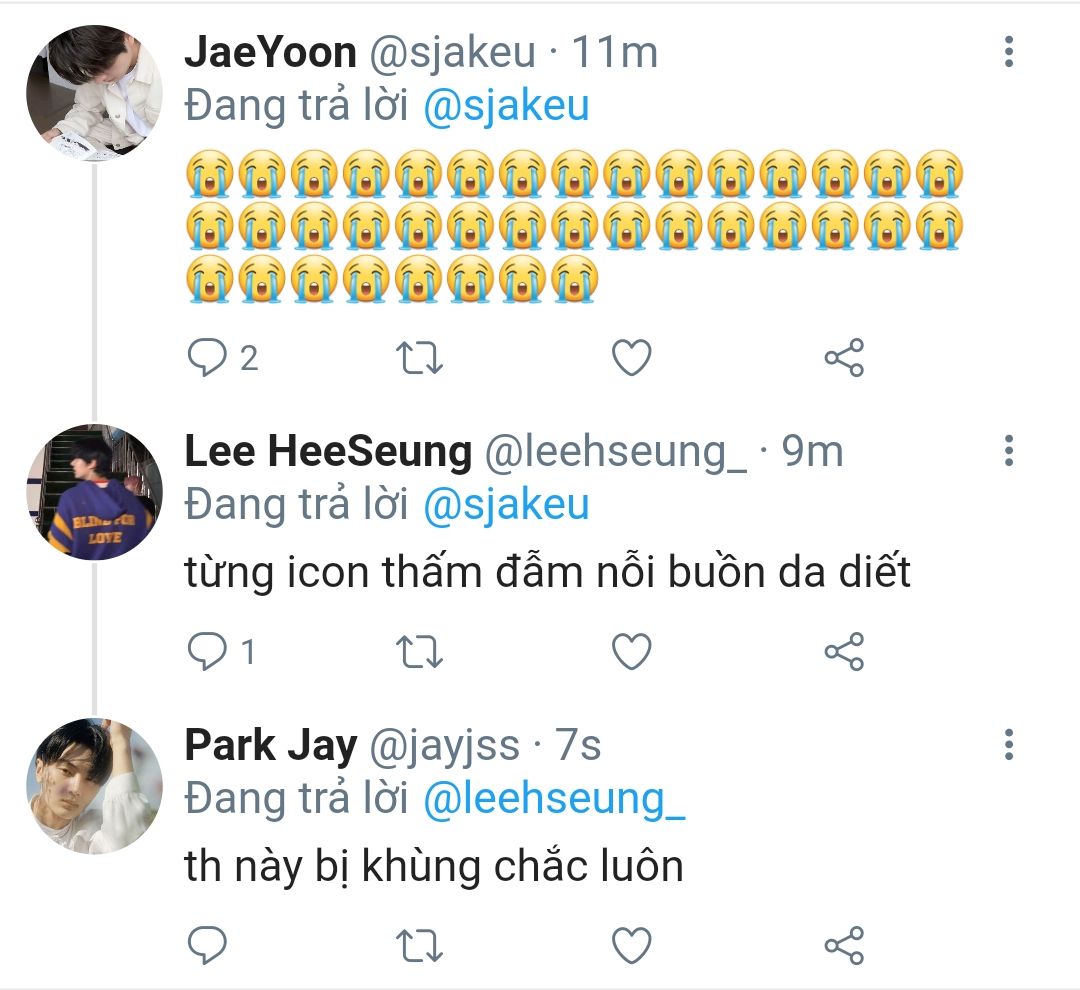This screenshot has height=990, width=1080.
Task: Like Park Jay's tweet
Action: click(x=631, y=945)
